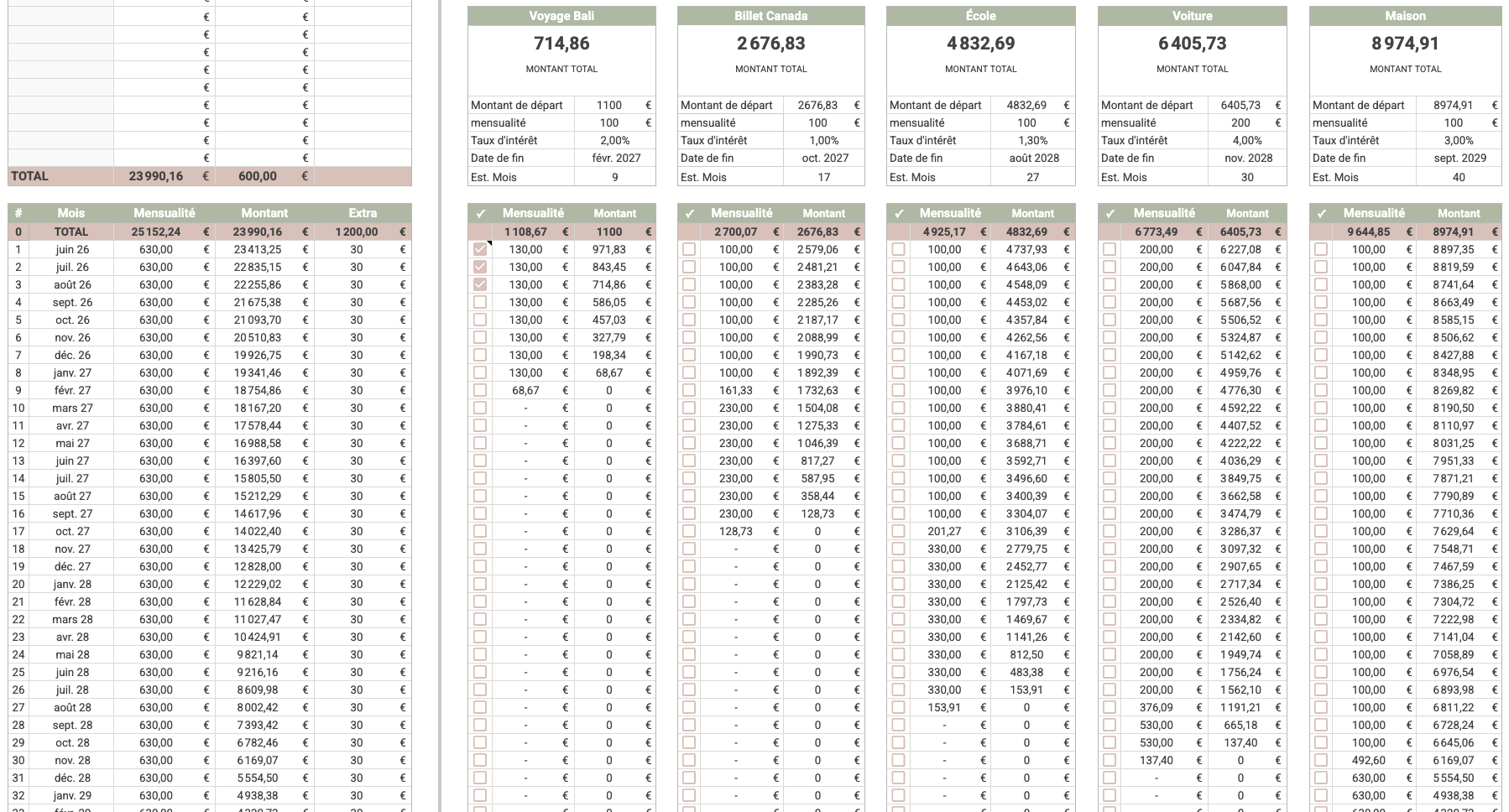Click the checkmark header icon of the Voyage Bali table

click(480, 214)
